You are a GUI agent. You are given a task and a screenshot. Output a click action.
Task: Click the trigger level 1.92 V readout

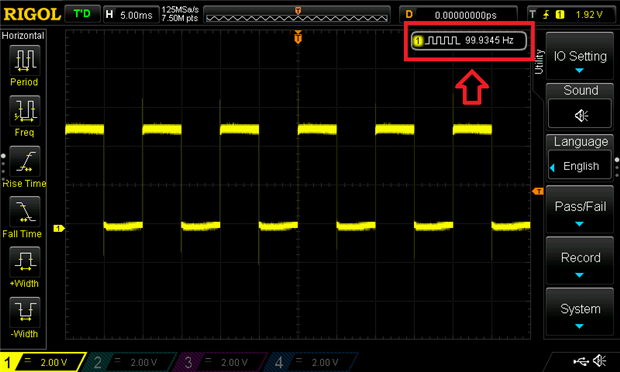click(589, 15)
